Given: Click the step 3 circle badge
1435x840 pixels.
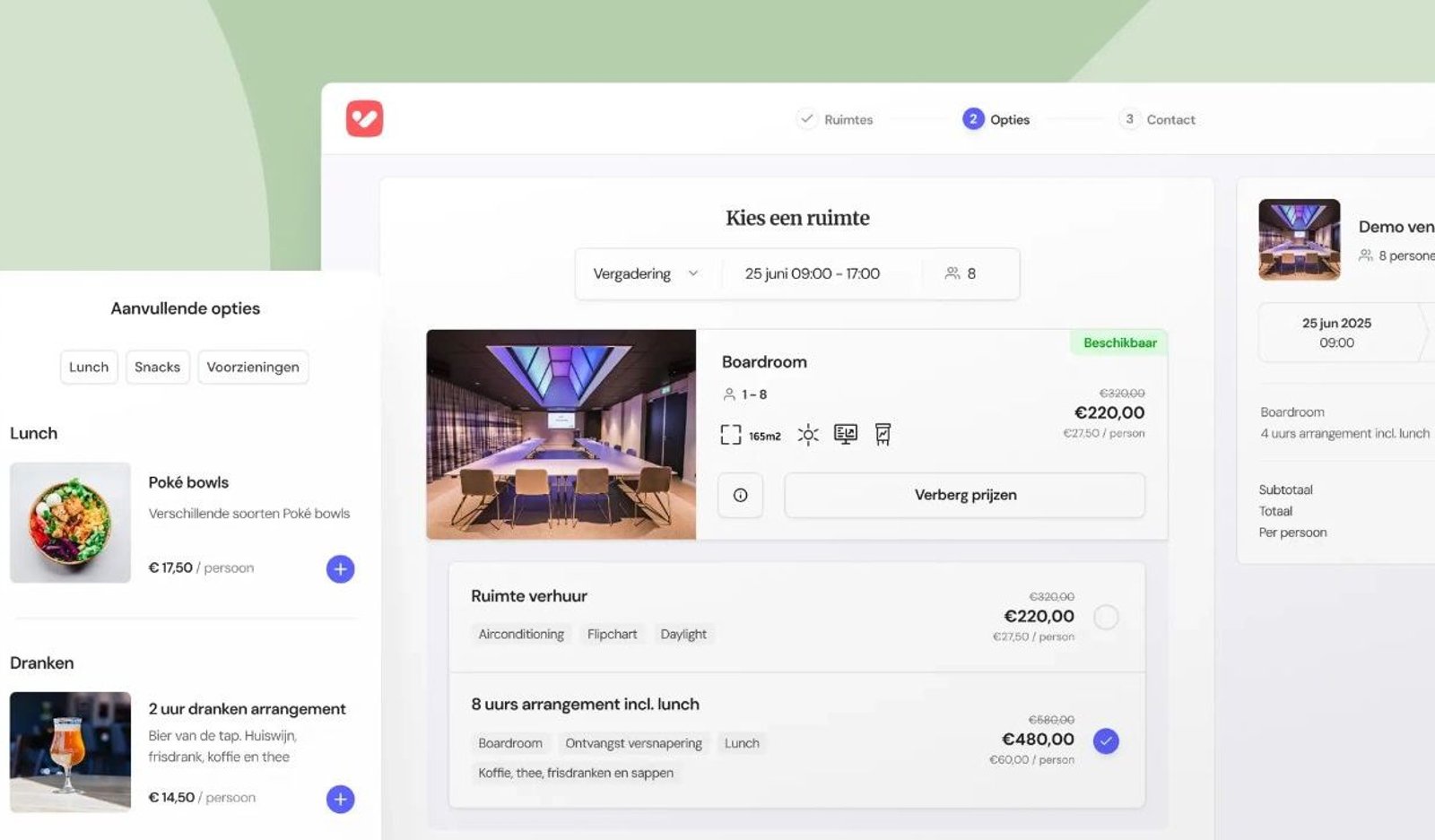Looking at the screenshot, I should pos(1129,118).
